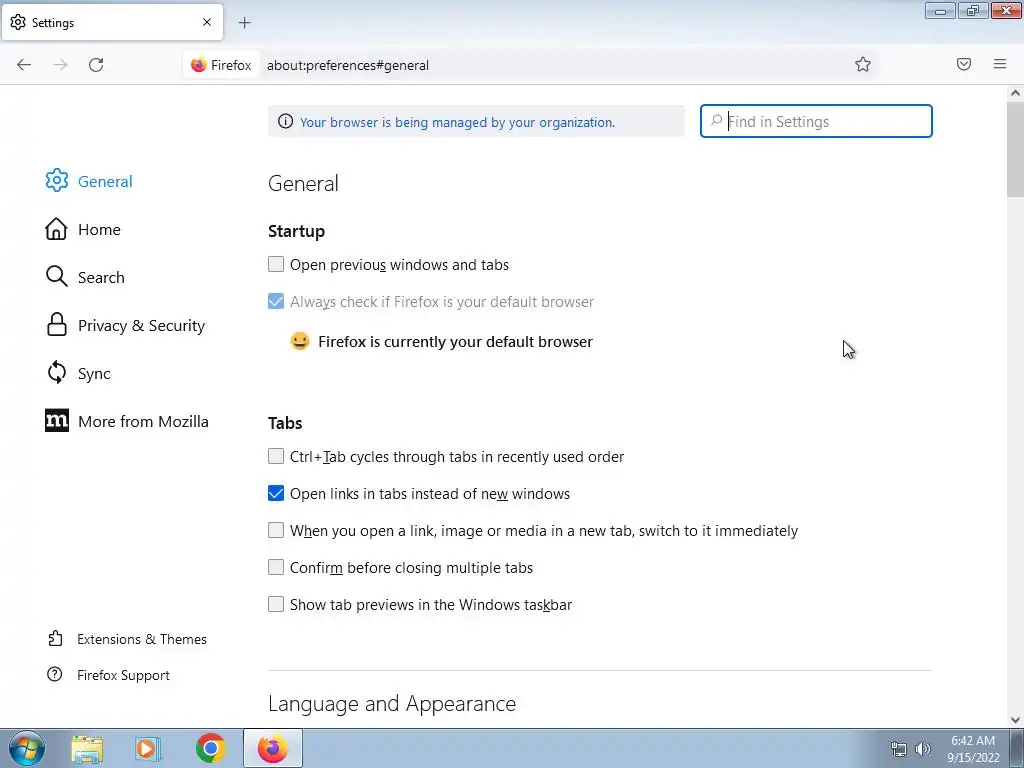Click the 'Firefox is currently your default browser' text

[x=455, y=342]
